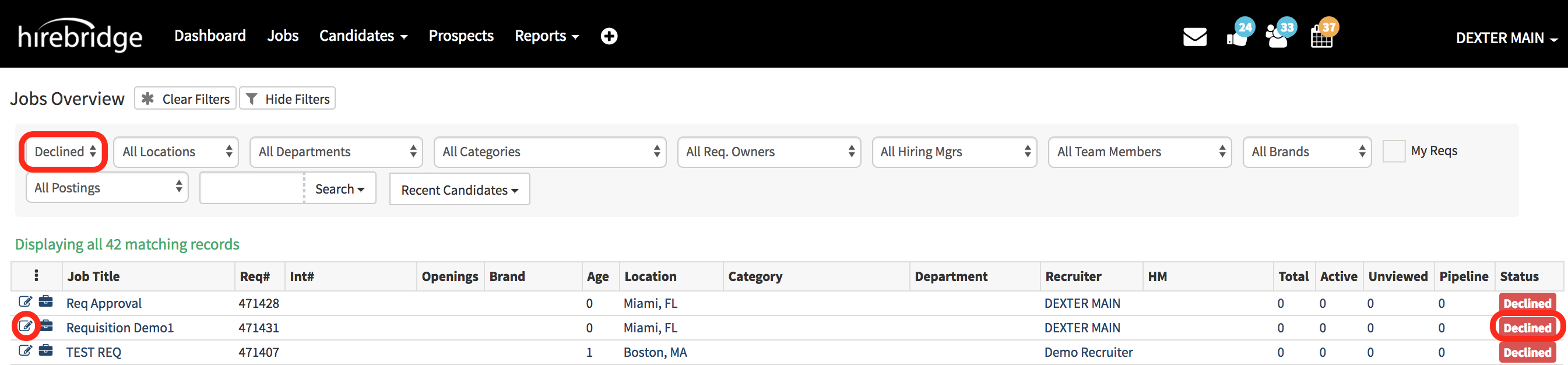Toggle the My Reqs checkbox
1568x365 pixels.
pyautogui.click(x=1393, y=151)
